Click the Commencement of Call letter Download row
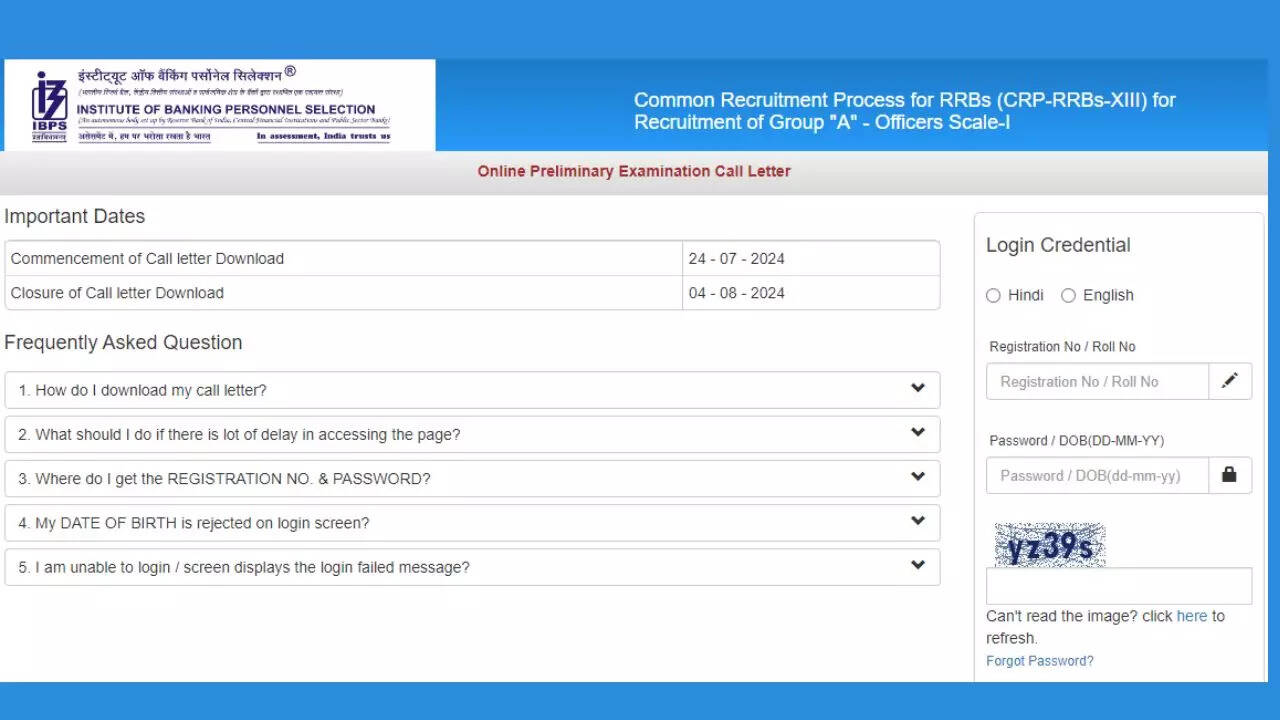 tap(472, 258)
